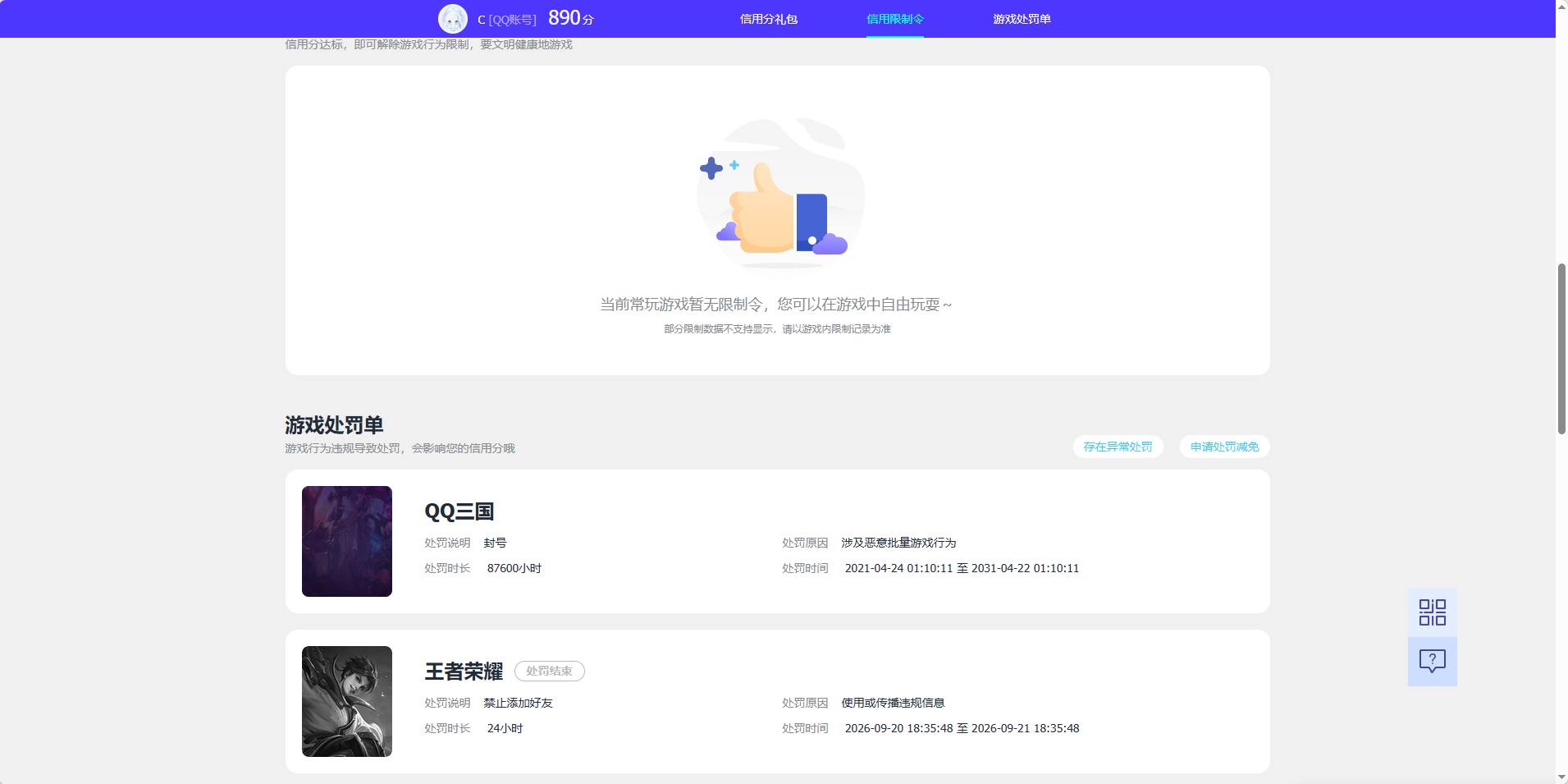The image size is (1568, 784).
Task: Click the QQ三国 title text
Action: (x=459, y=511)
